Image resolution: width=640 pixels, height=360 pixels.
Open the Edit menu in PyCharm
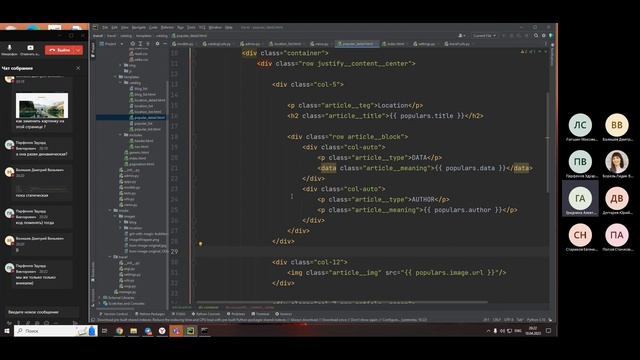[114, 27]
